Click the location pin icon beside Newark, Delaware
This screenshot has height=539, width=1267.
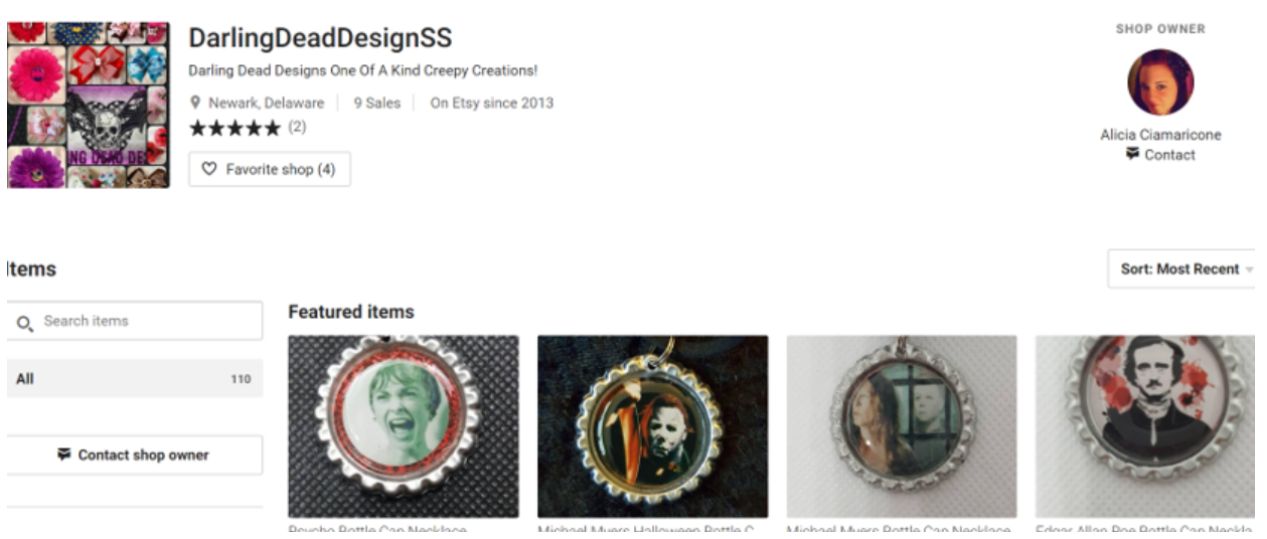pyautogui.click(x=197, y=103)
